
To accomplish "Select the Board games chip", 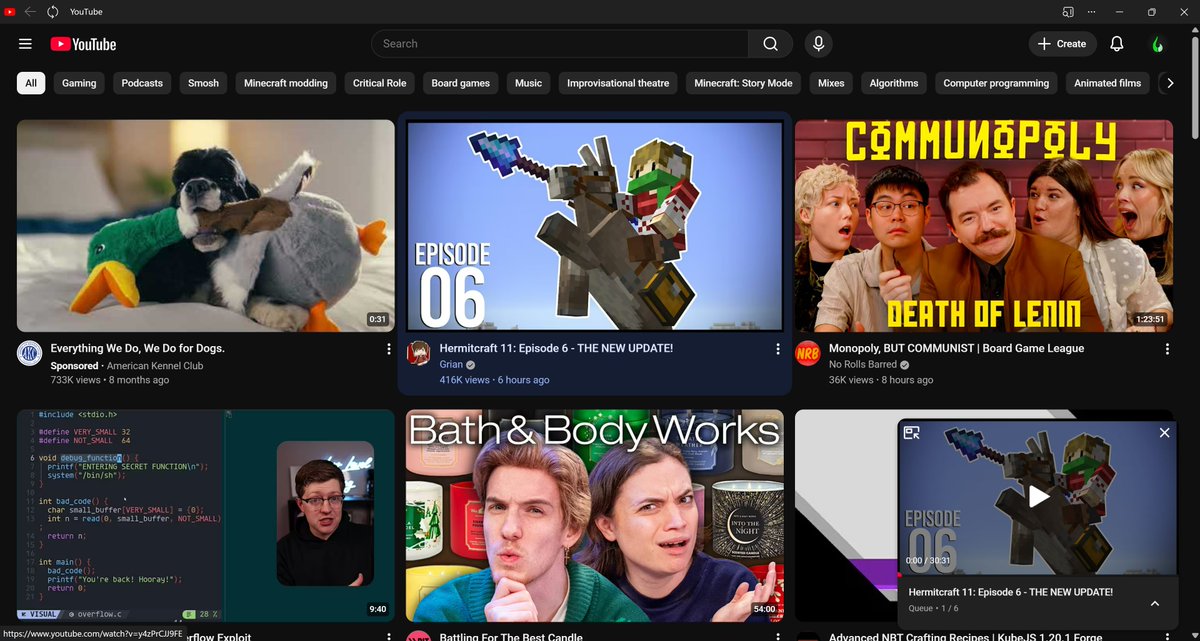I will point(461,83).
